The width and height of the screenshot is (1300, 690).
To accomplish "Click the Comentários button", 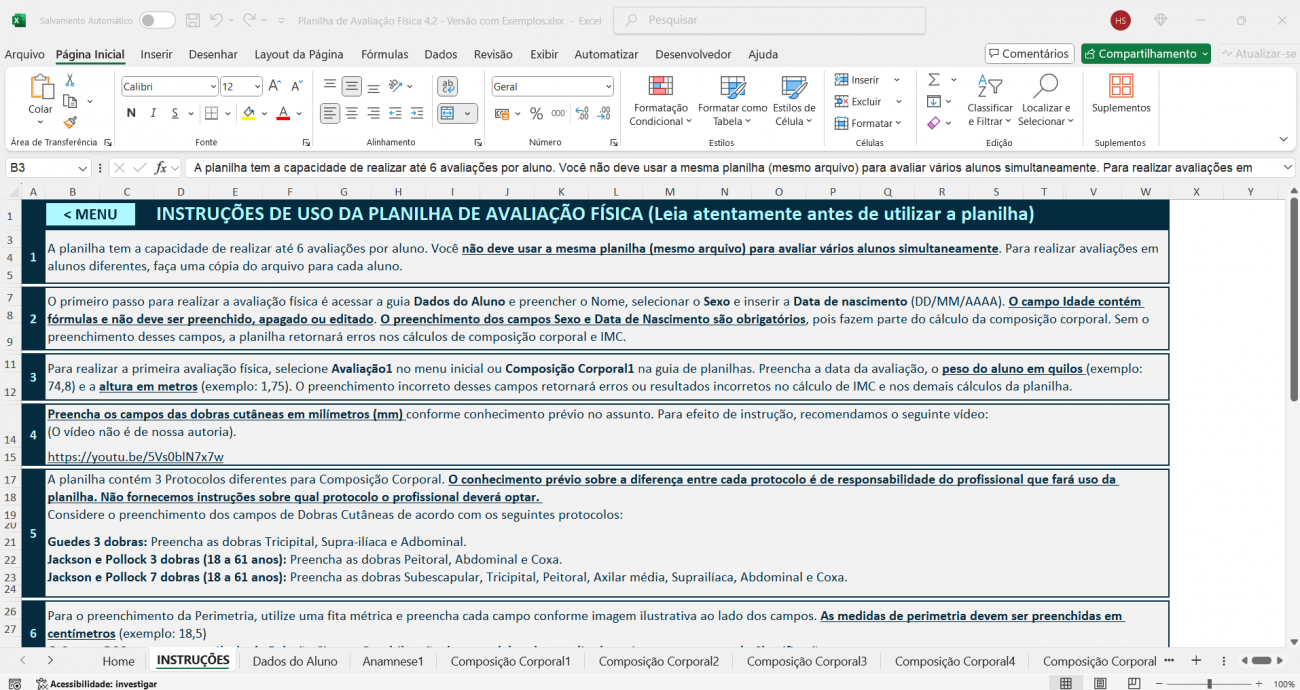I will click(x=1029, y=54).
